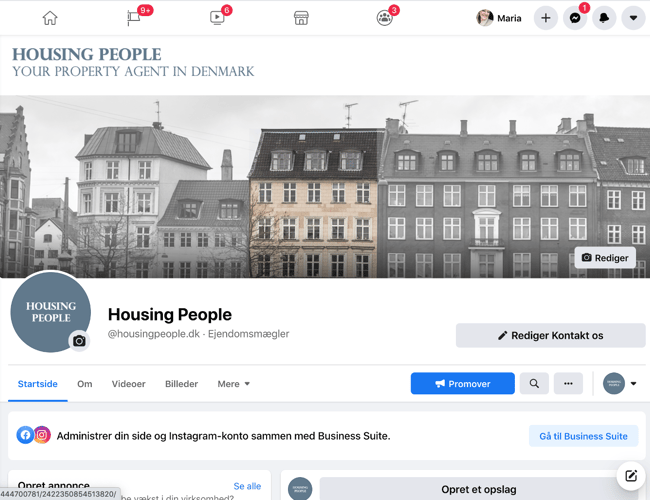The height and width of the screenshot is (500, 650).
Task: Click Gå til Business Suite
Action: tap(583, 436)
